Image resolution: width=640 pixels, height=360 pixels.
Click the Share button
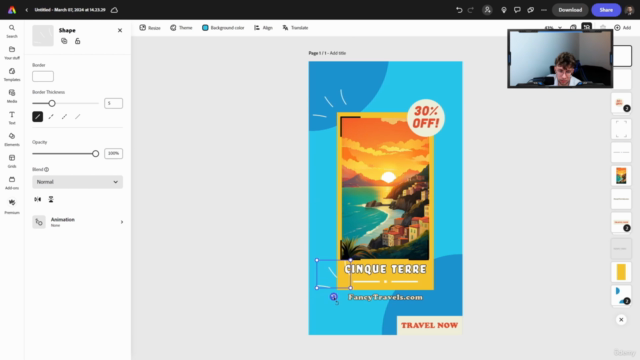pyautogui.click(x=606, y=10)
